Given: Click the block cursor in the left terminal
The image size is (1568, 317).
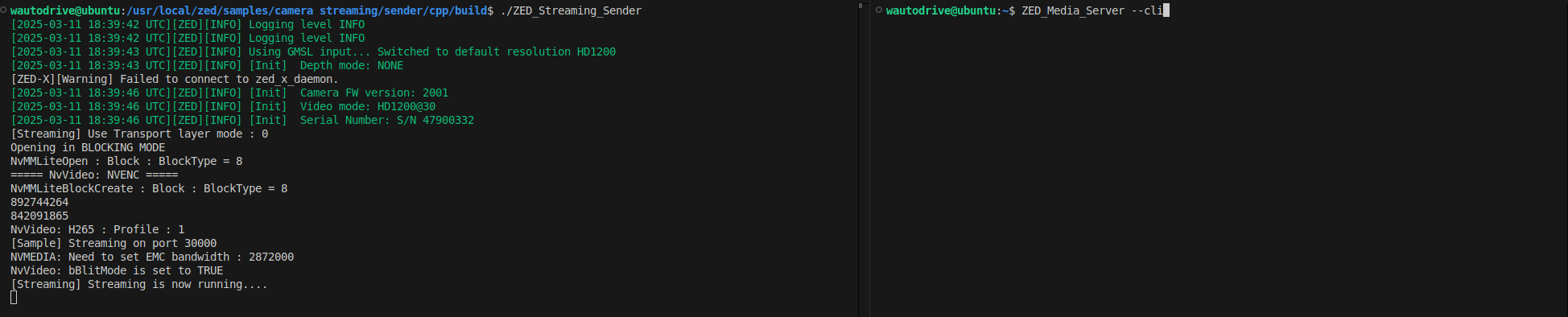Looking at the screenshot, I should (x=14, y=298).
